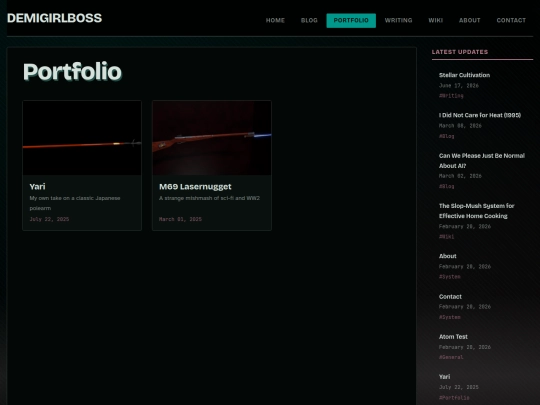Click the July 22, 2025 date on Yari card

pos(49,219)
